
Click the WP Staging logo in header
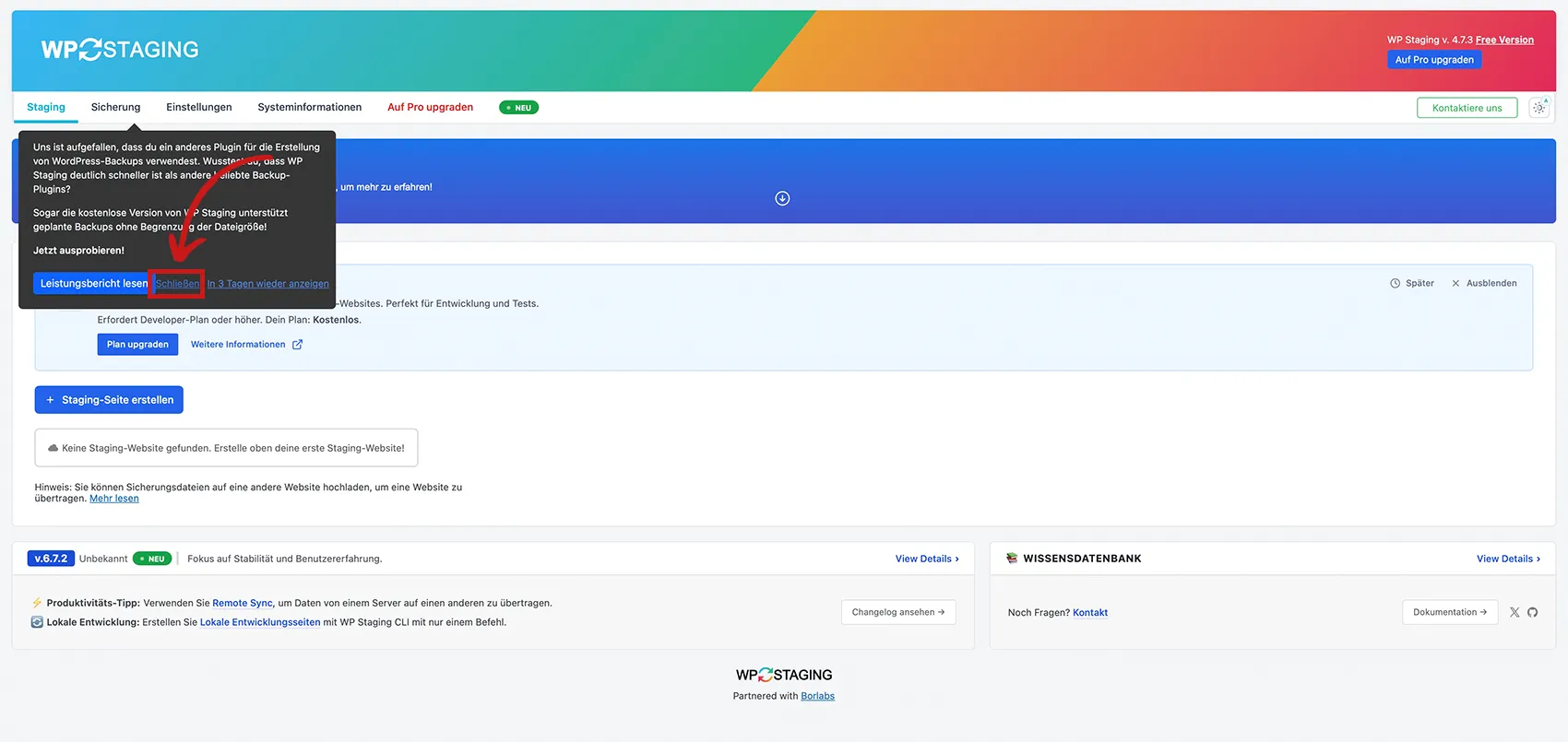tap(120, 50)
